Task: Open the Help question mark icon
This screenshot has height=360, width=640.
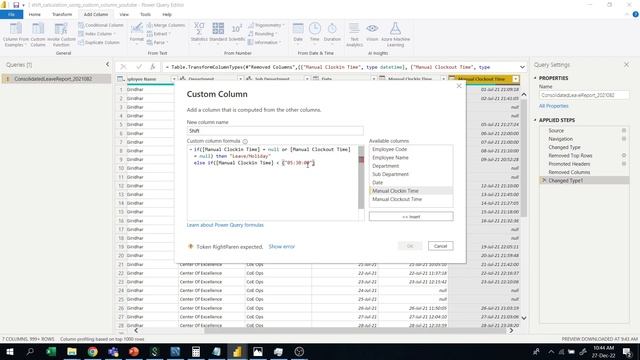Action: [636, 14]
